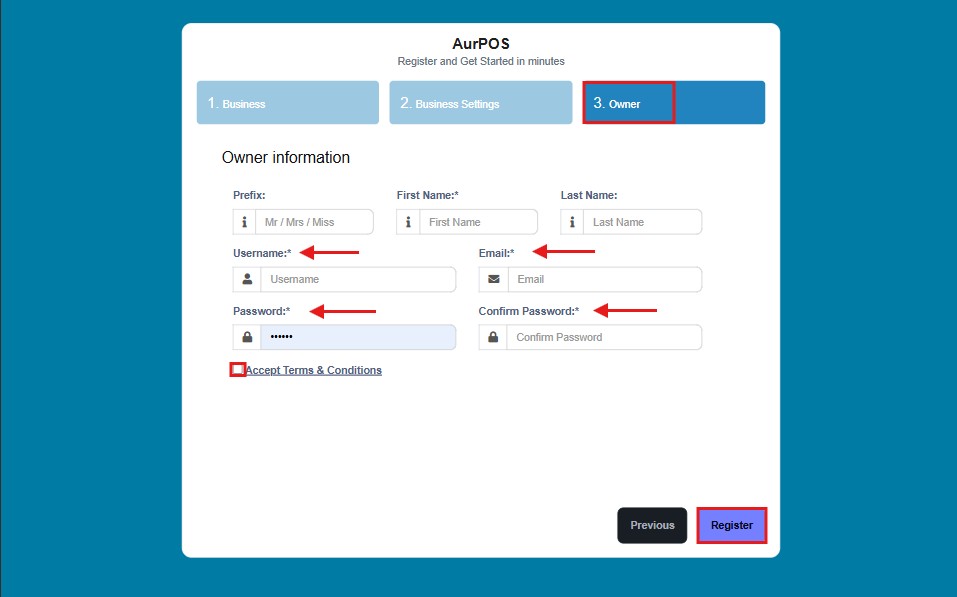
Task: Open the Accept Terms & Conditions link
Action: [313, 370]
